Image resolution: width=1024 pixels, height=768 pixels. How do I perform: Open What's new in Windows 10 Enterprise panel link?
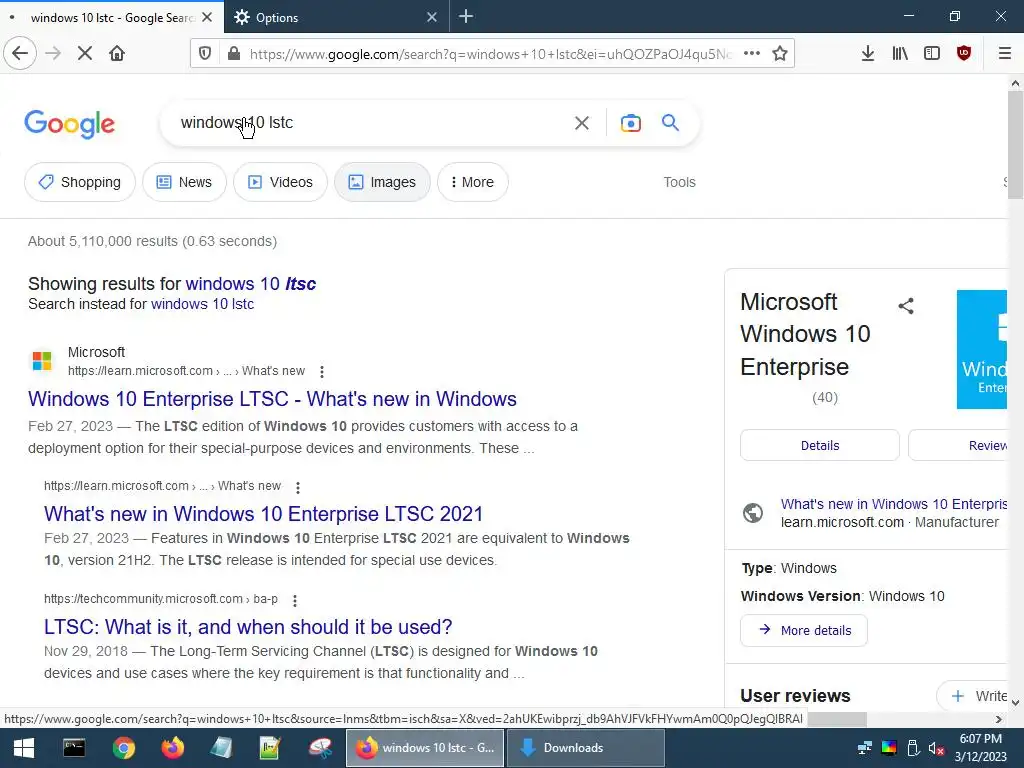(894, 505)
